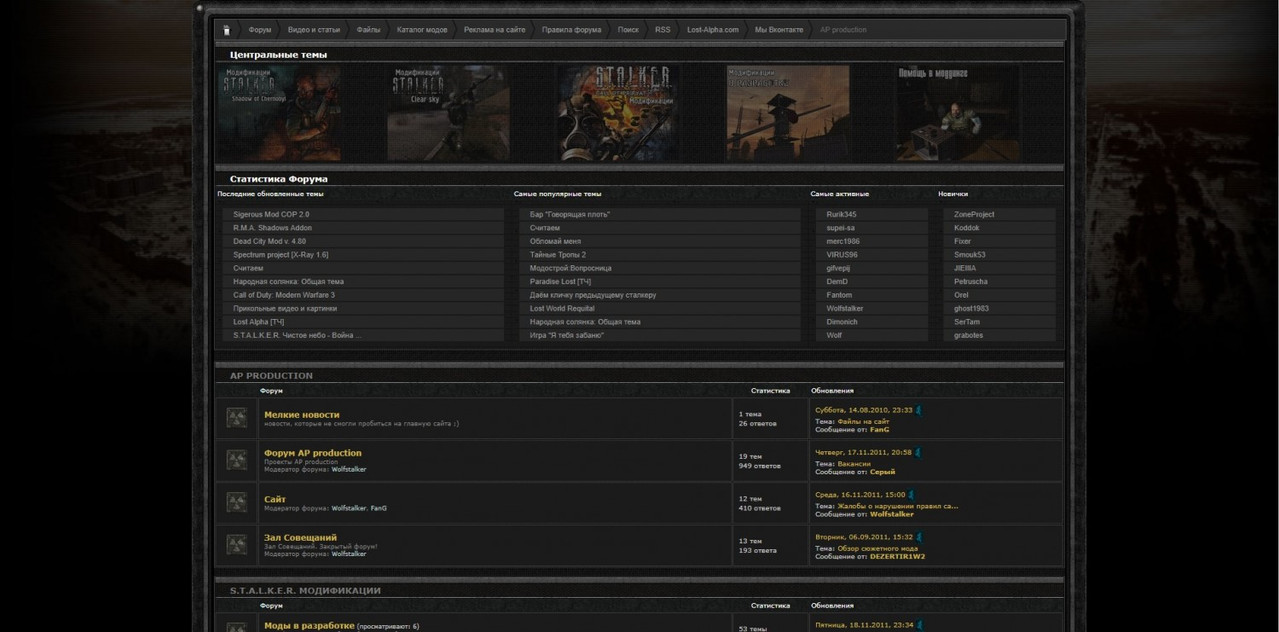
Task: Open Spectrum project [X-Ray 1.6] topic
Action: click(281, 255)
